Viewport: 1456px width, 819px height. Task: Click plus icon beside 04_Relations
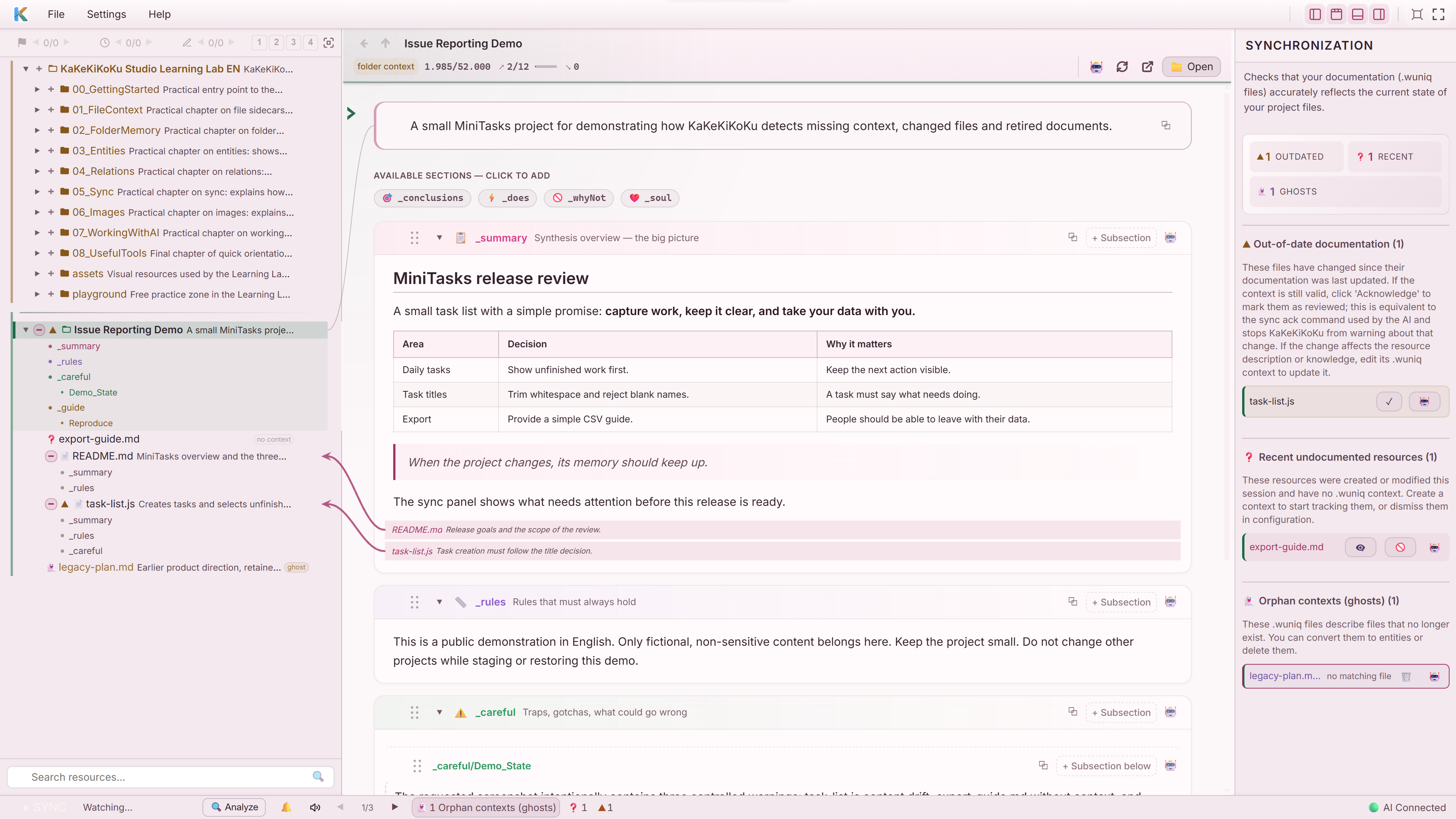pos(51,171)
